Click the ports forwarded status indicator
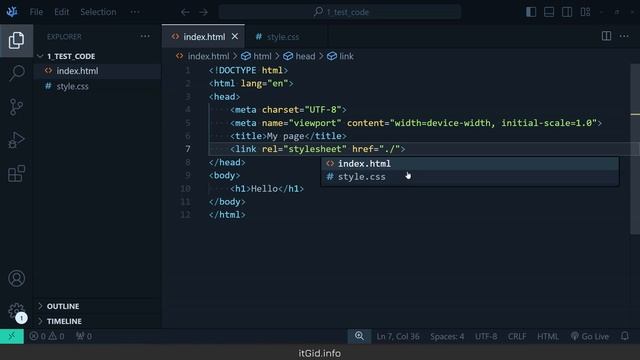The width and height of the screenshot is (640, 360). pos(84,336)
